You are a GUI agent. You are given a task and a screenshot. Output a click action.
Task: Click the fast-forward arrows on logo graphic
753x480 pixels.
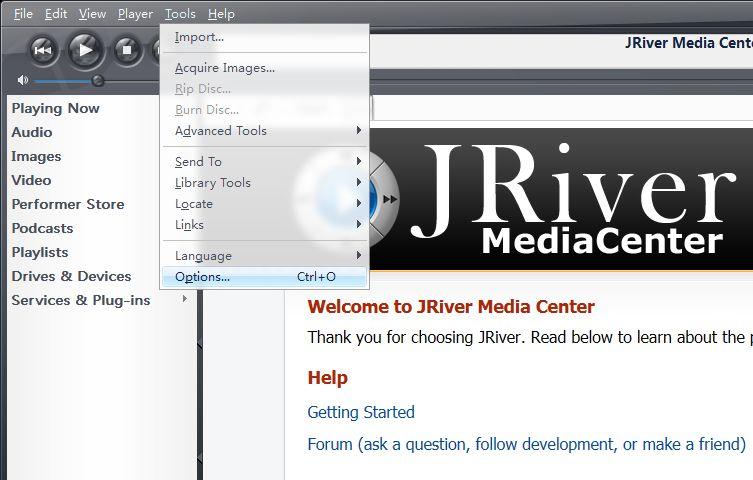(x=390, y=199)
